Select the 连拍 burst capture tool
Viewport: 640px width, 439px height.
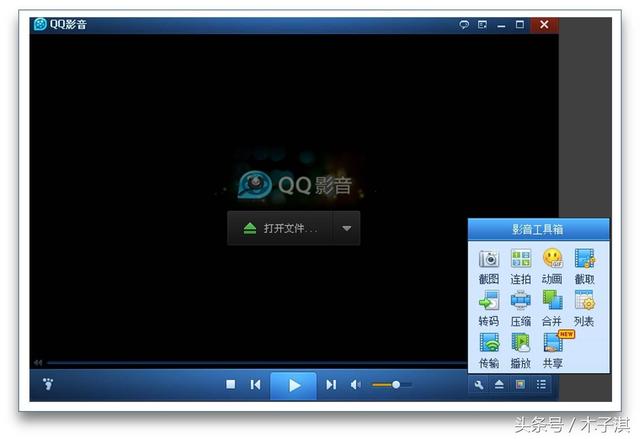(520, 267)
